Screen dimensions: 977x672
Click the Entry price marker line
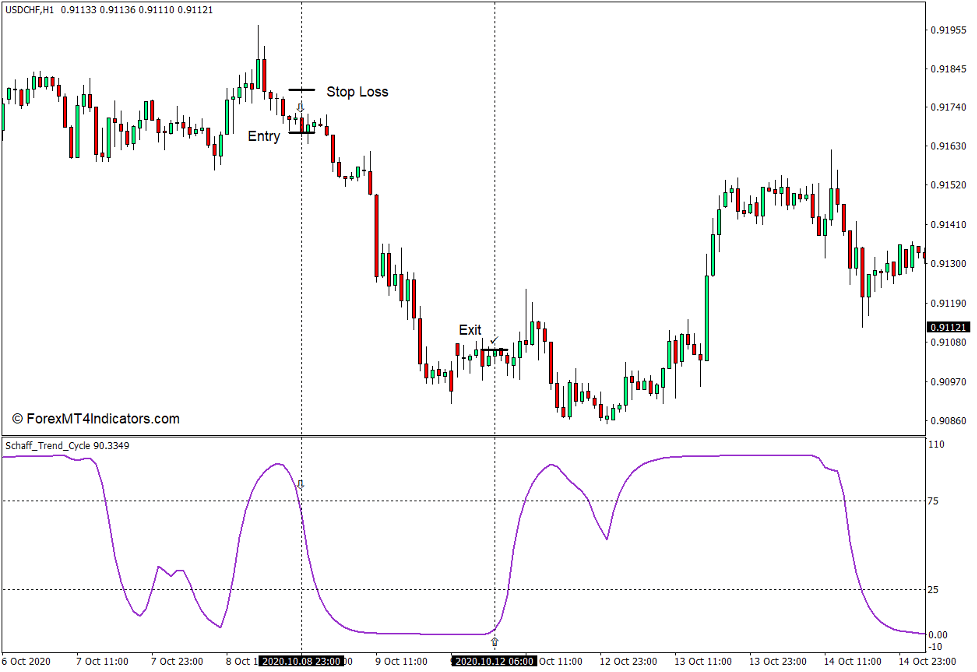click(303, 133)
